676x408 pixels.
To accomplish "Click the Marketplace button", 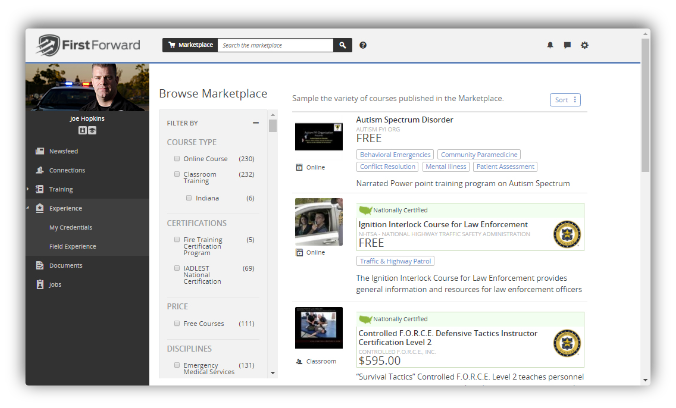I will [190, 45].
